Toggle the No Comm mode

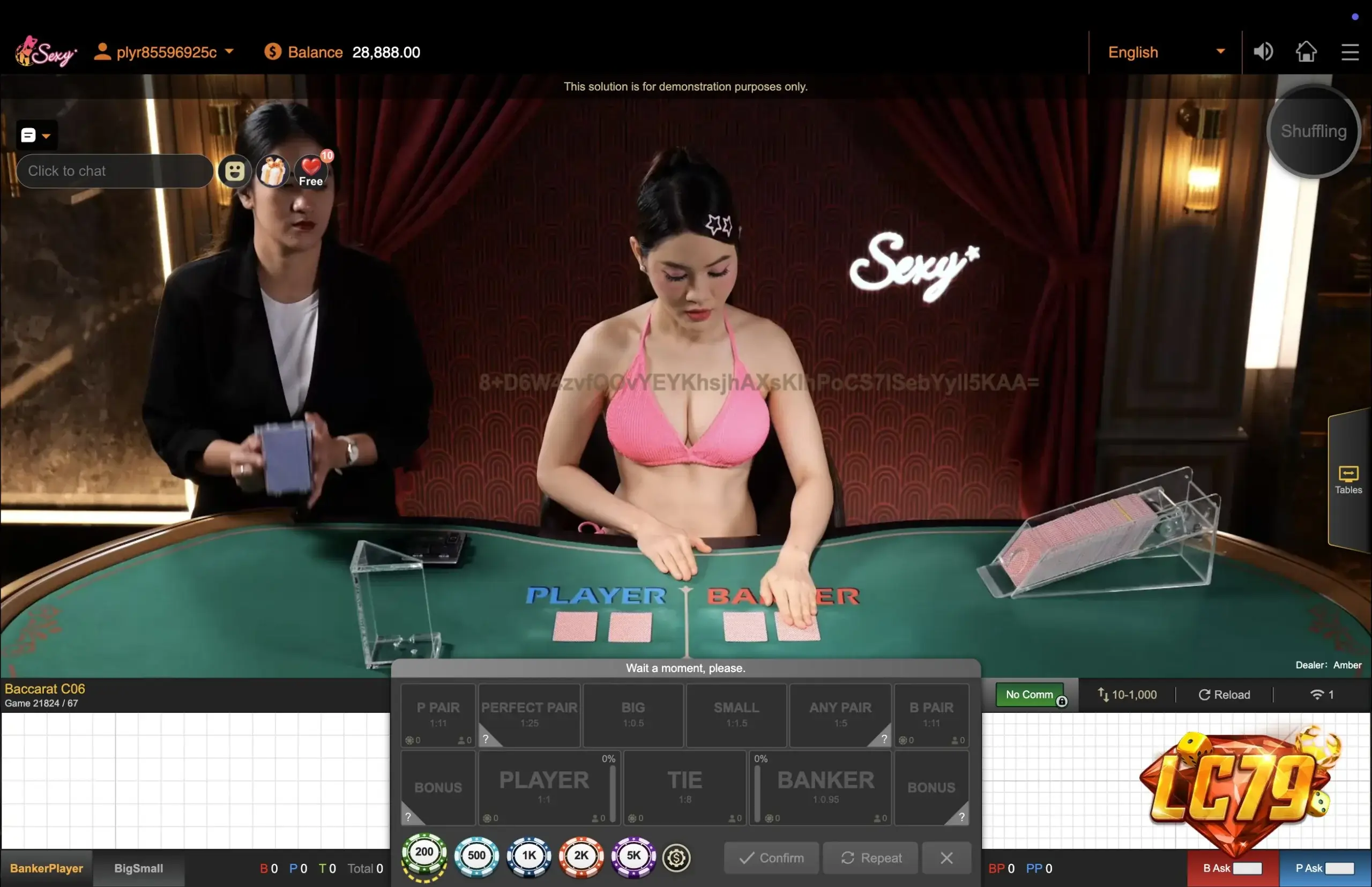[x=1030, y=695]
